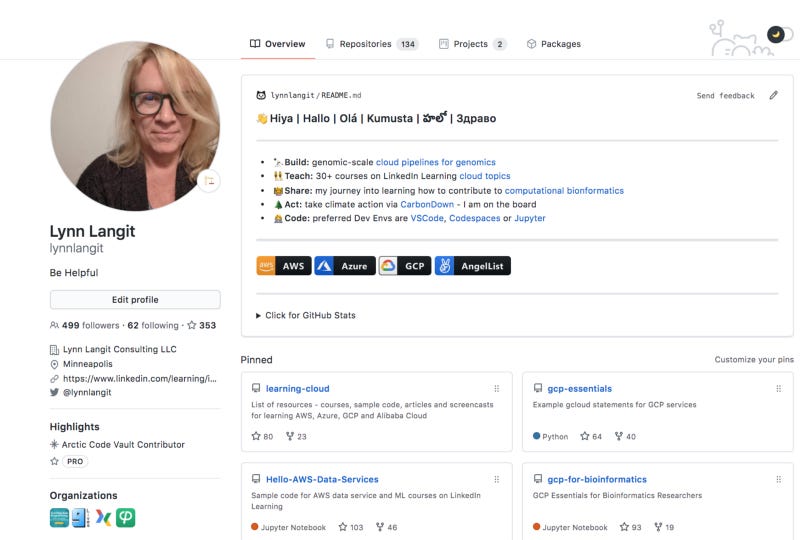
Task: Click drag handle on gcp-essentials card
Action: [x=779, y=388]
